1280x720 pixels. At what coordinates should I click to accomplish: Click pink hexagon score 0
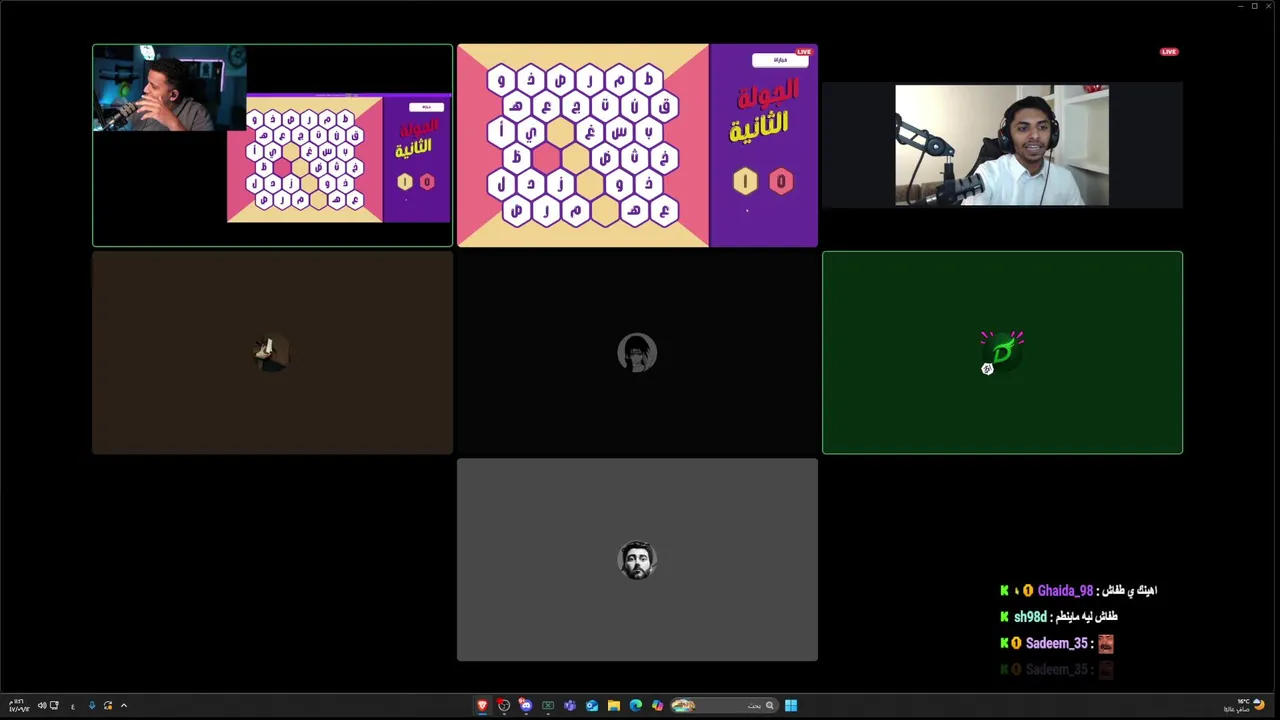tap(781, 181)
